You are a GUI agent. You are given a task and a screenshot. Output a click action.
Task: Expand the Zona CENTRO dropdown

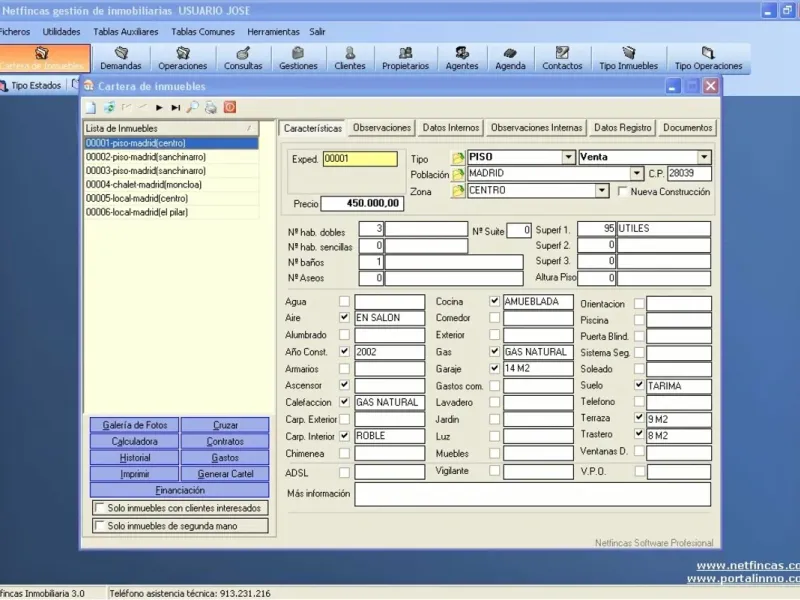coord(602,190)
